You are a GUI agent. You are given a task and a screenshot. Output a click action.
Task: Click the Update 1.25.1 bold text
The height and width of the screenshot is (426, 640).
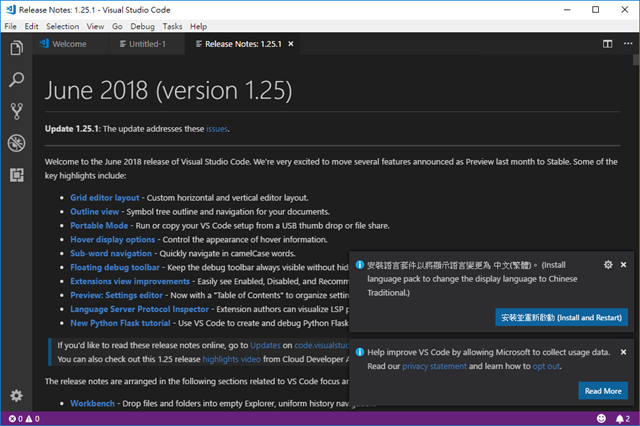pyautogui.click(x=72, y=129)
